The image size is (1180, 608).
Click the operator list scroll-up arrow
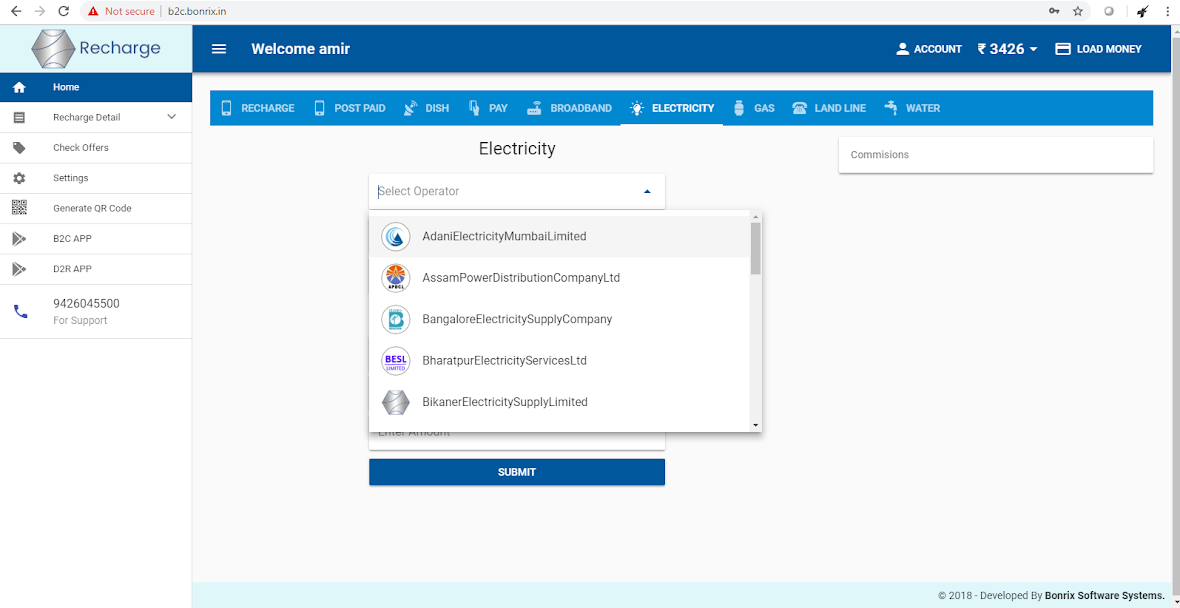[x=756, y=217]
